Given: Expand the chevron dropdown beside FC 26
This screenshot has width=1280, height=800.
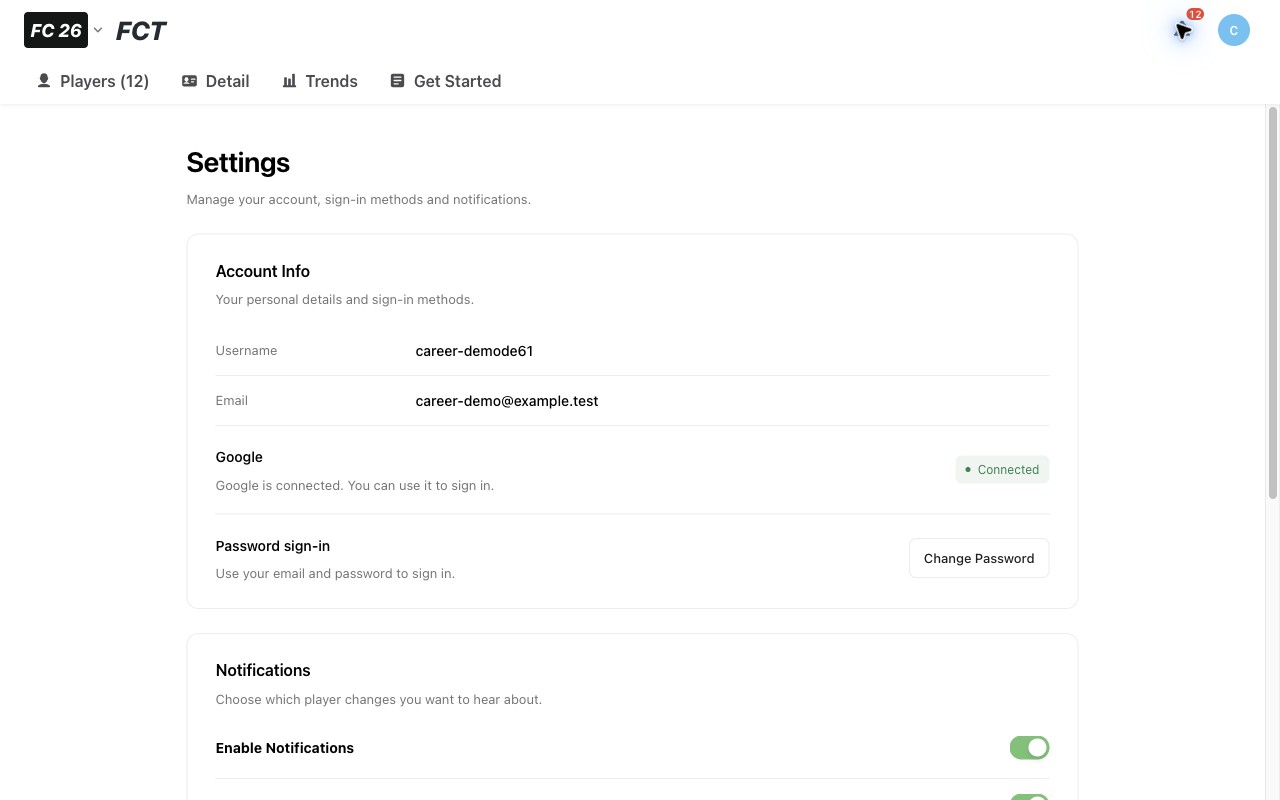Looking at the screenshot, I should [x=98, y=30].
